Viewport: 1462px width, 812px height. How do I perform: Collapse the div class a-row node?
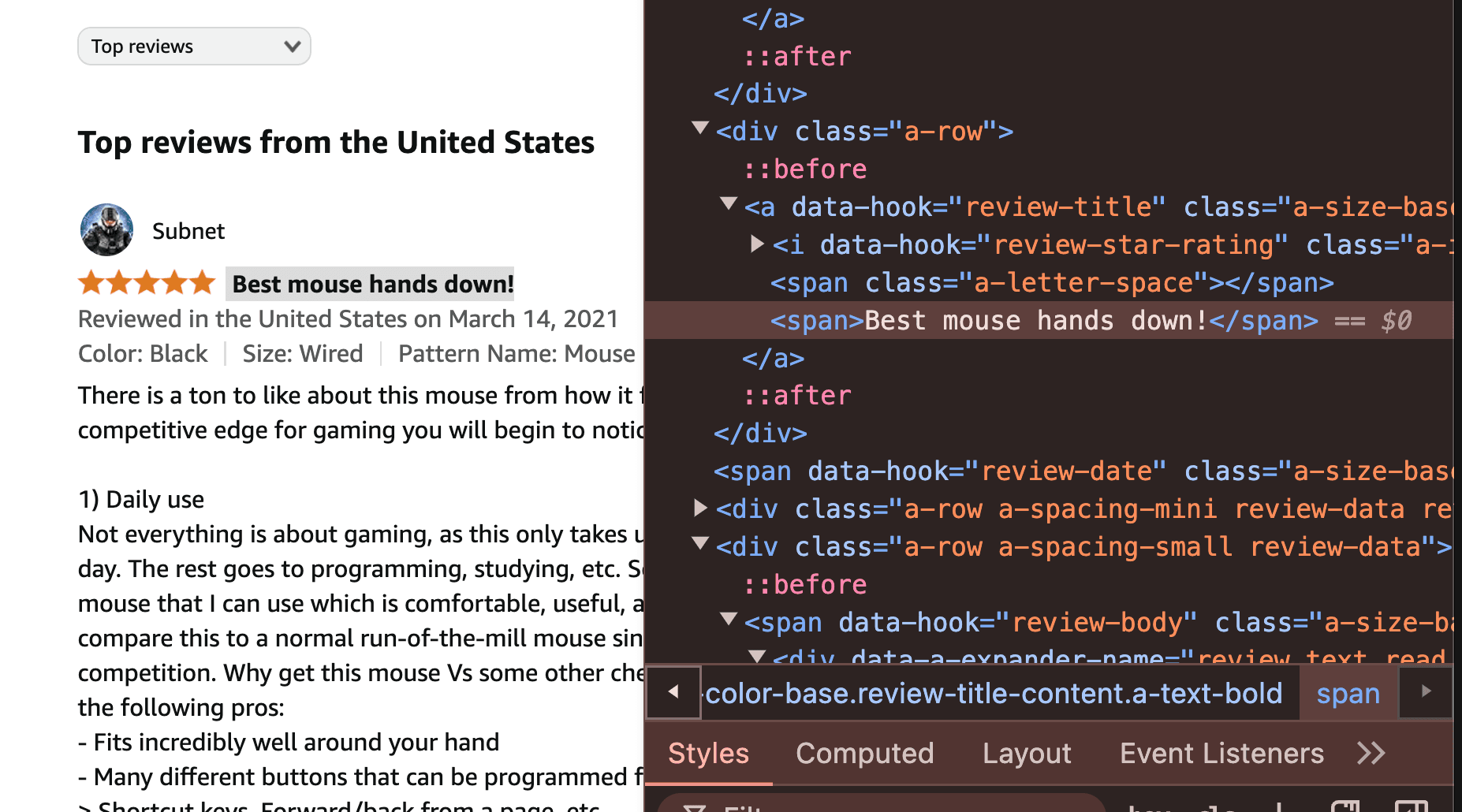coord(699,129)
